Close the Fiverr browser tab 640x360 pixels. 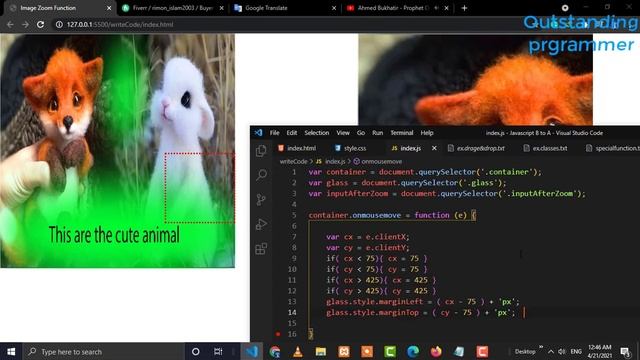pos(222,8)
